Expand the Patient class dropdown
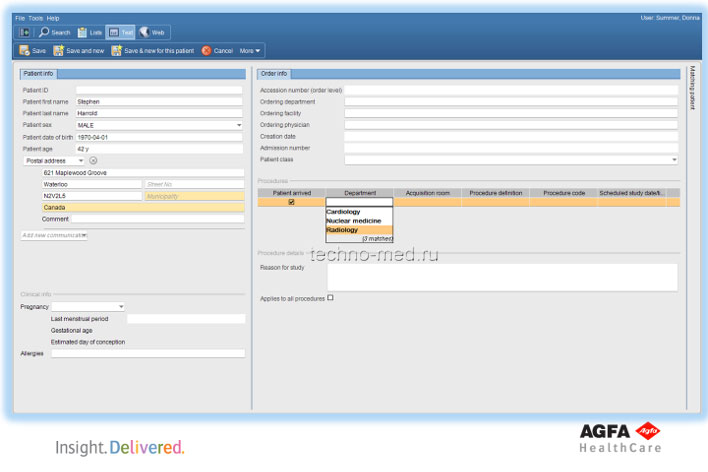708x472 pixels. pyautogui.click(x=674, y=159)
